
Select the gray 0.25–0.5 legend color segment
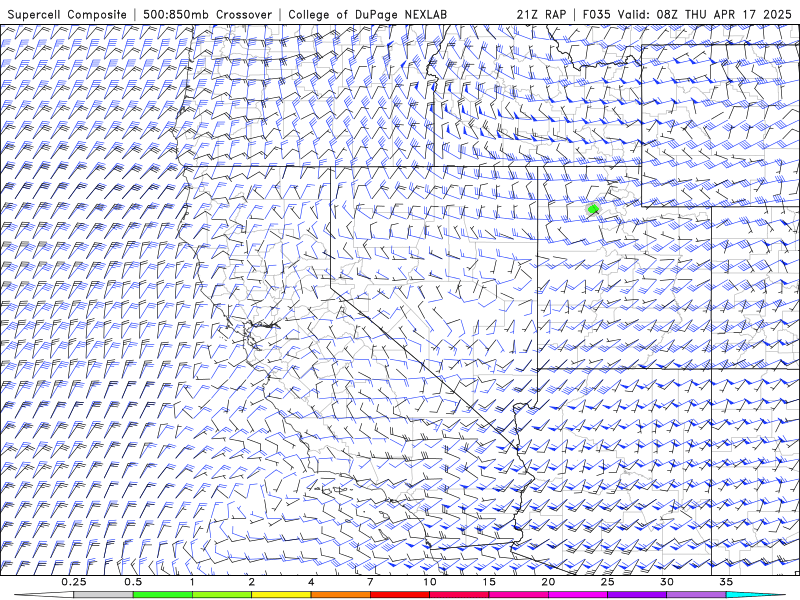(x=104, y=595)
